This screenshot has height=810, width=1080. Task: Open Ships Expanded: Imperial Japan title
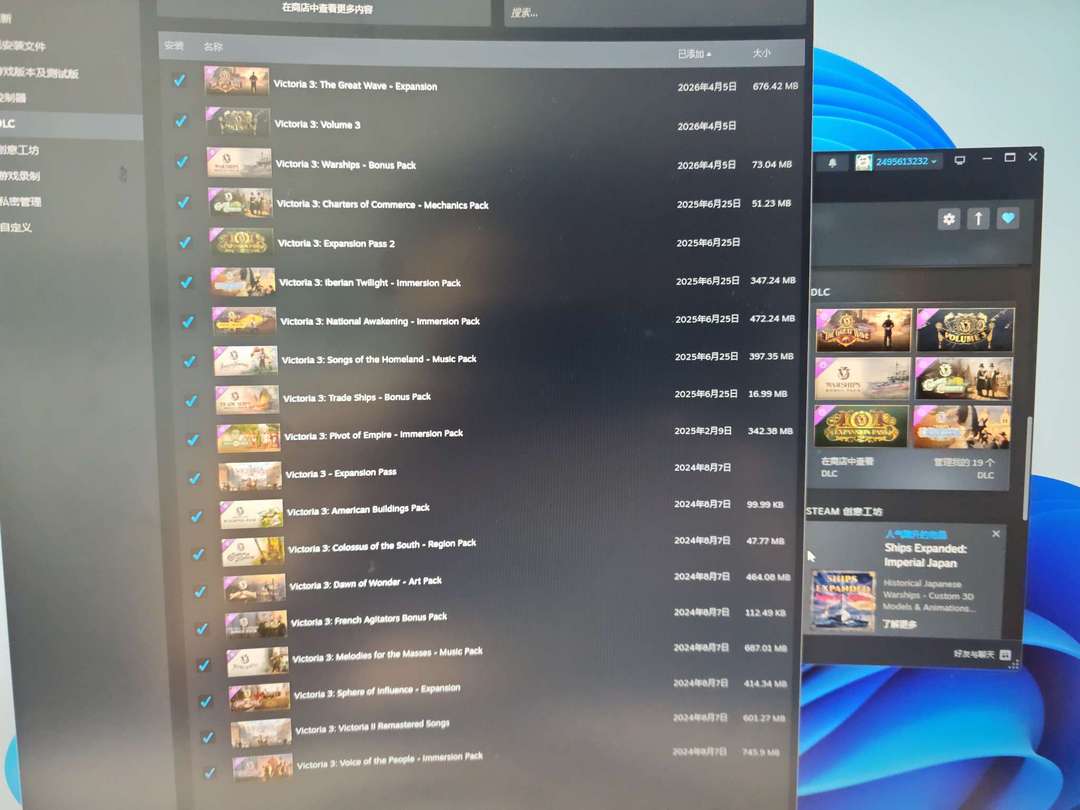pos(925,555)
